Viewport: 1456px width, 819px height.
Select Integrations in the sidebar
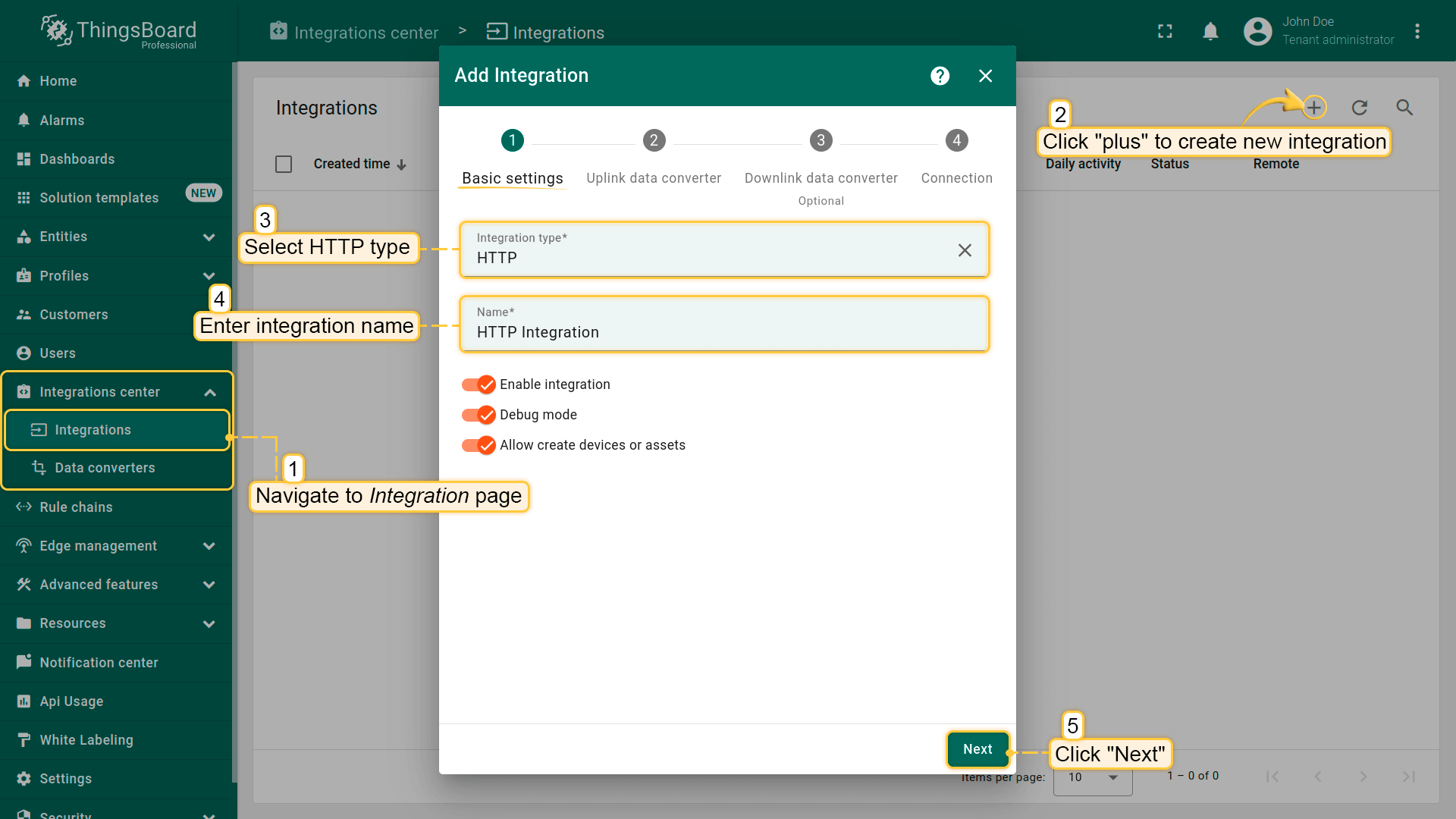118,430
